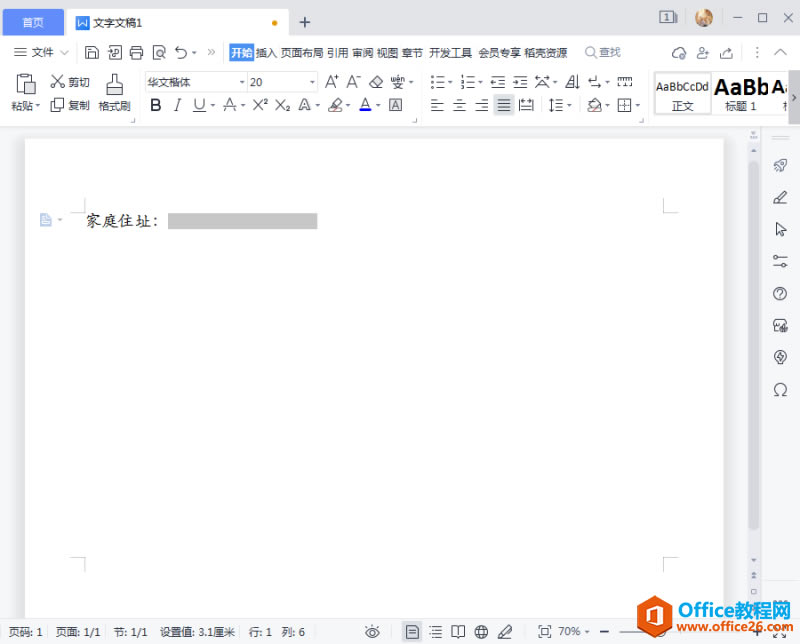Toggle Italic formatting

[x=178, y=105]
